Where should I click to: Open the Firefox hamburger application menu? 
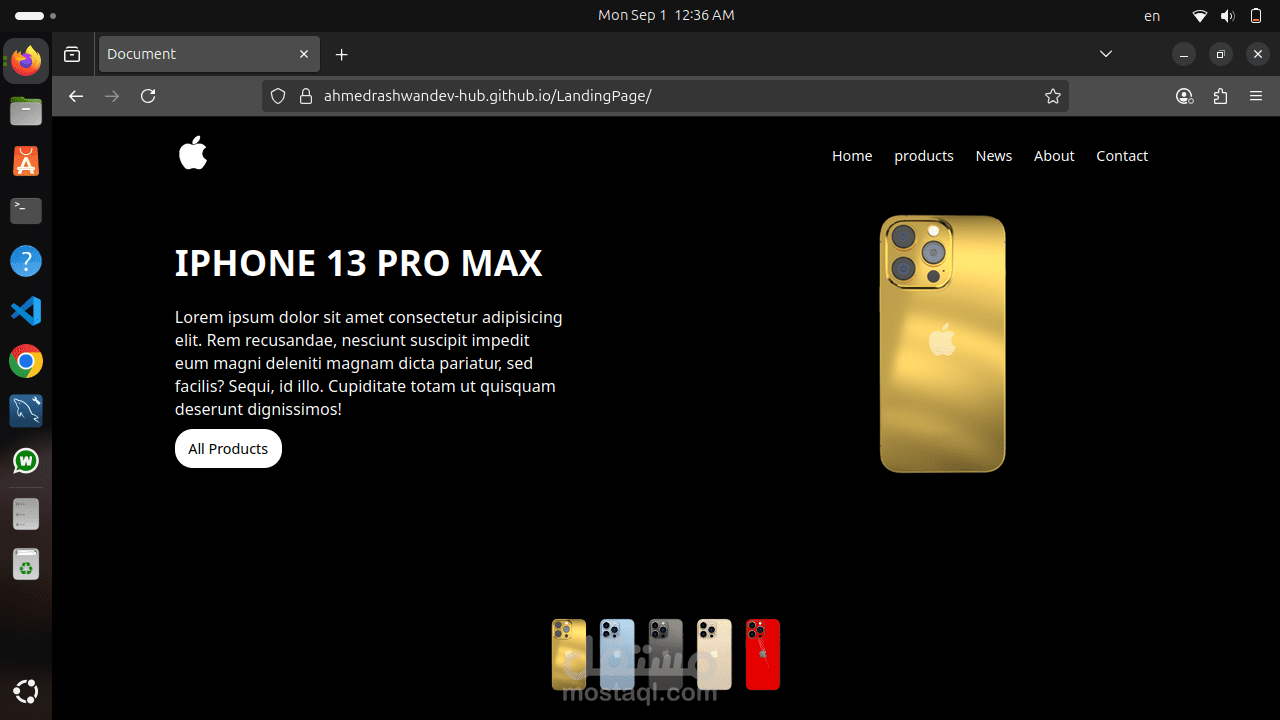tap(1256, 96)
